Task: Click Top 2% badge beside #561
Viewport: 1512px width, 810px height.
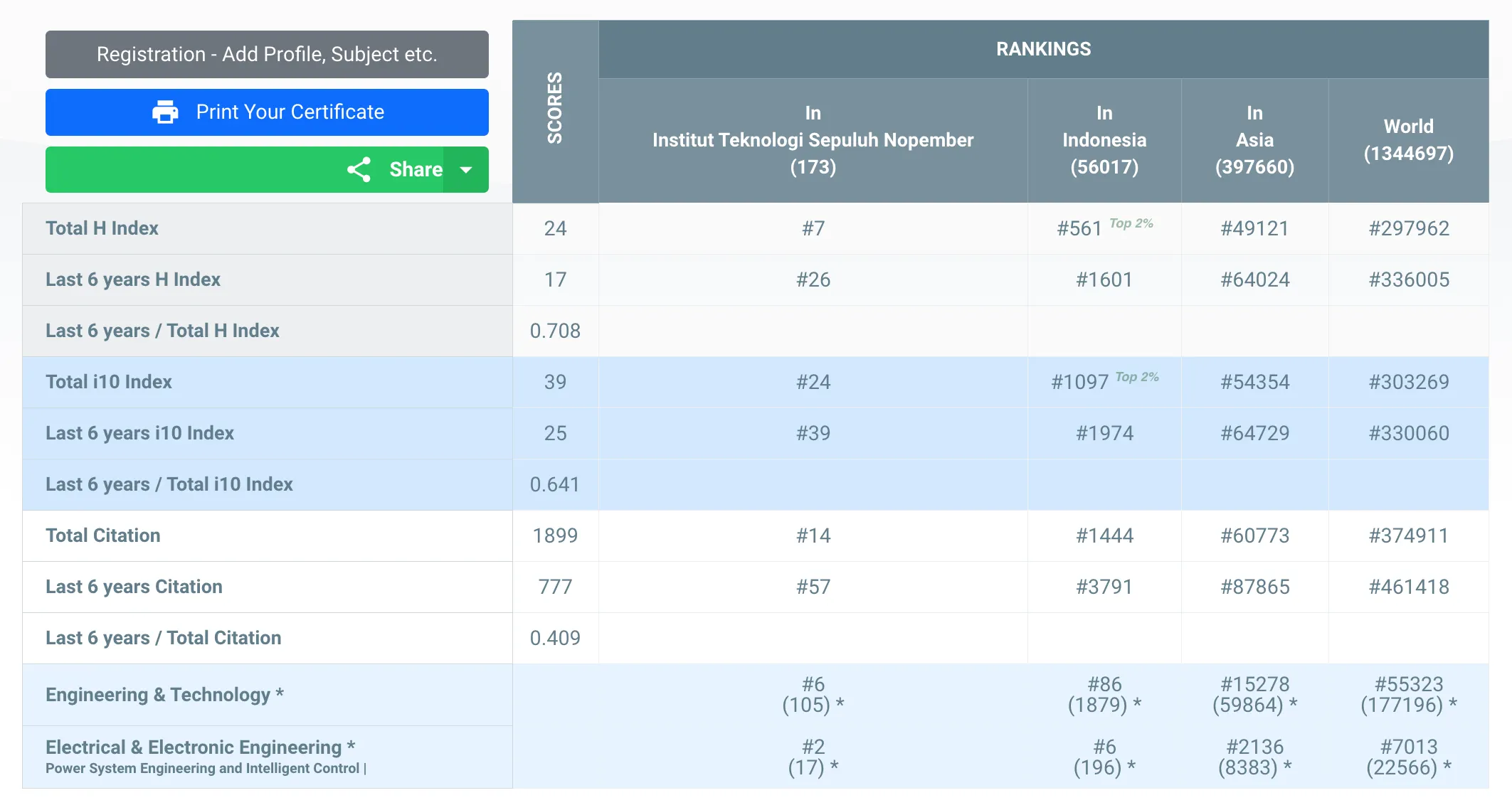Action: pos(1131,223)
